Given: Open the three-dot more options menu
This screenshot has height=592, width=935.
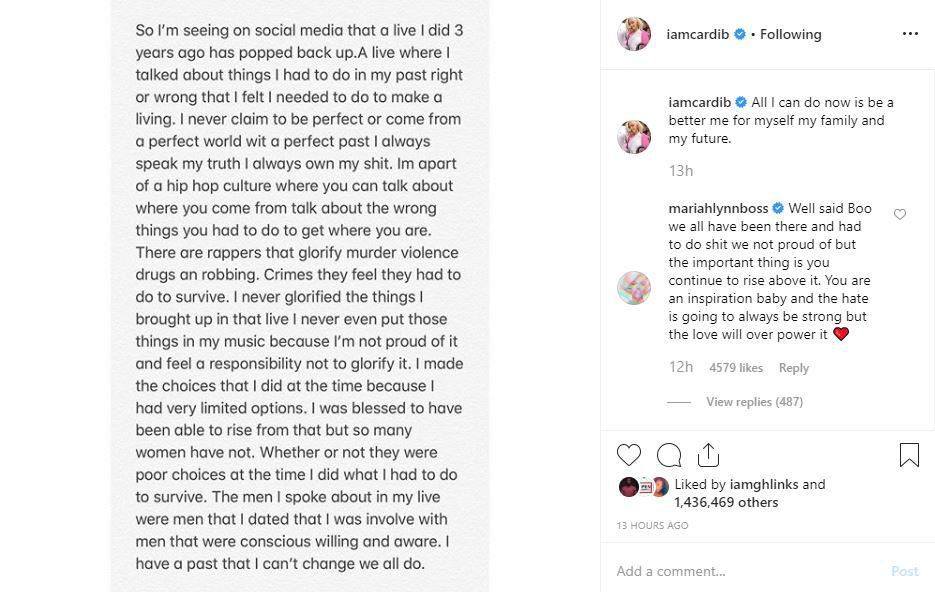Looking at the screenshot, I should tap(909, 34).
